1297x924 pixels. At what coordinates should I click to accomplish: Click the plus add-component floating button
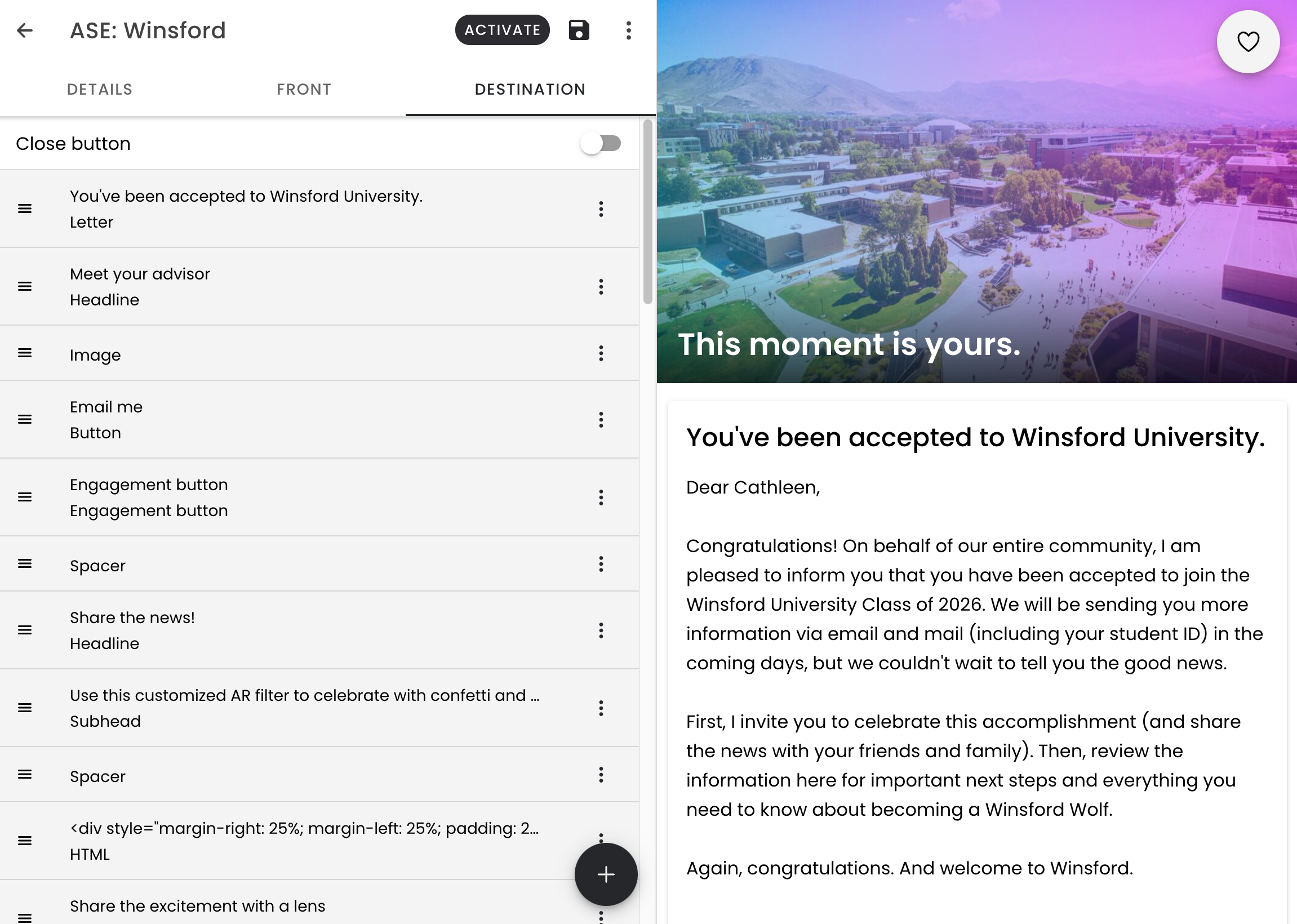[606, 874]
